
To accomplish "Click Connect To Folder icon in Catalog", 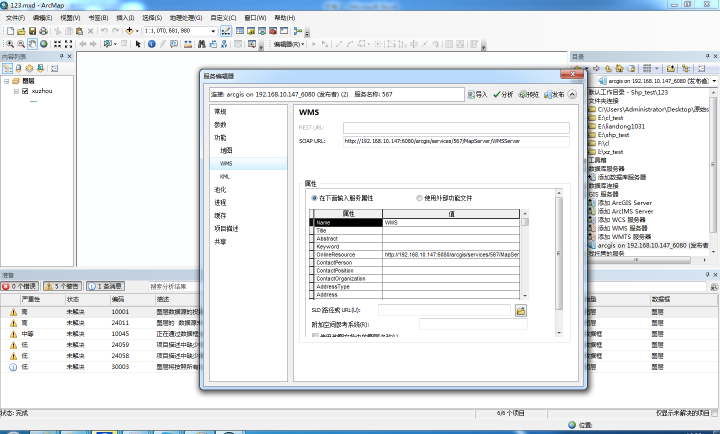I will 671,68.
